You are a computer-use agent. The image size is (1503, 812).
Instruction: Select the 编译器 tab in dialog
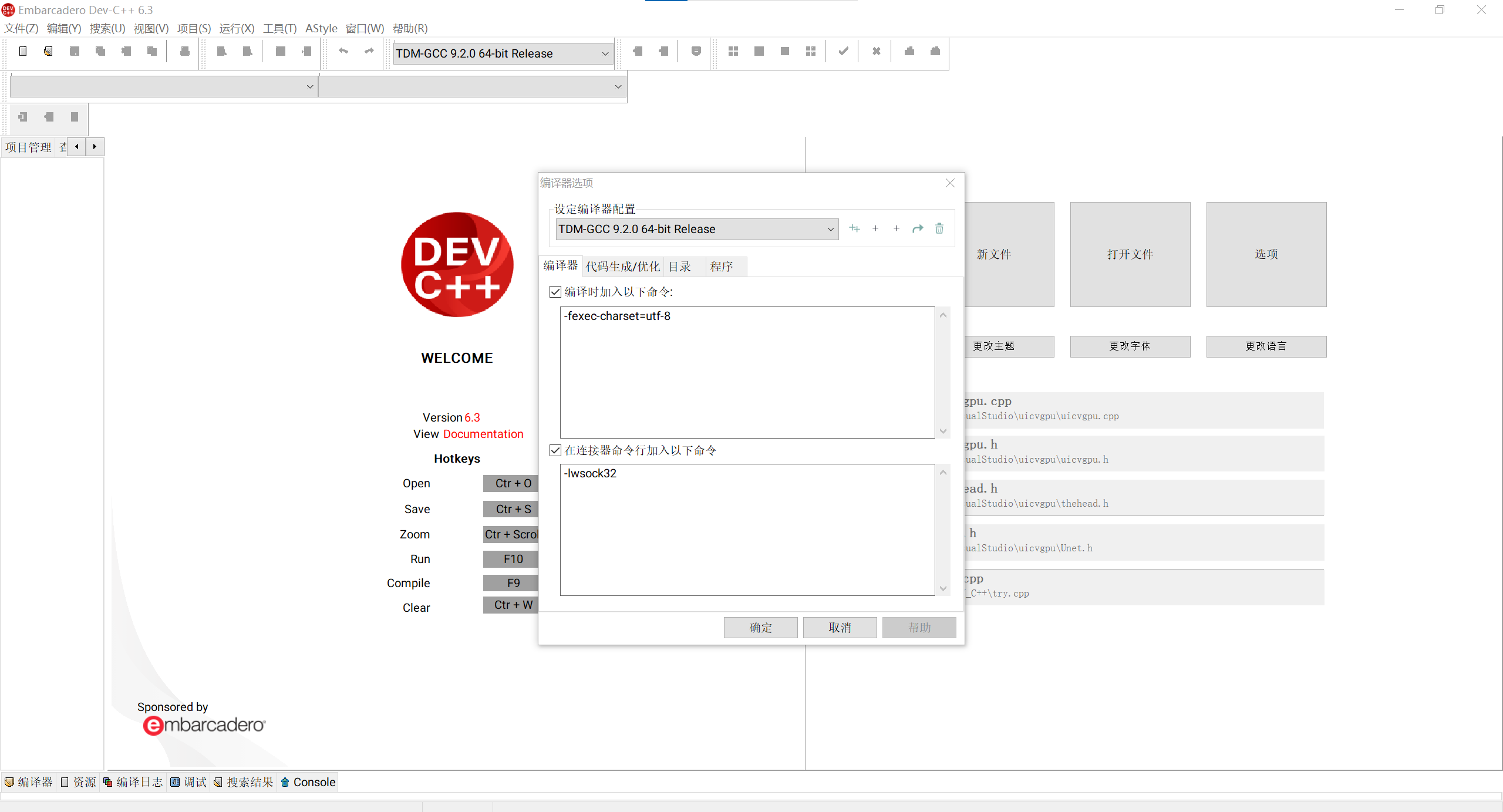pos(561,265)
